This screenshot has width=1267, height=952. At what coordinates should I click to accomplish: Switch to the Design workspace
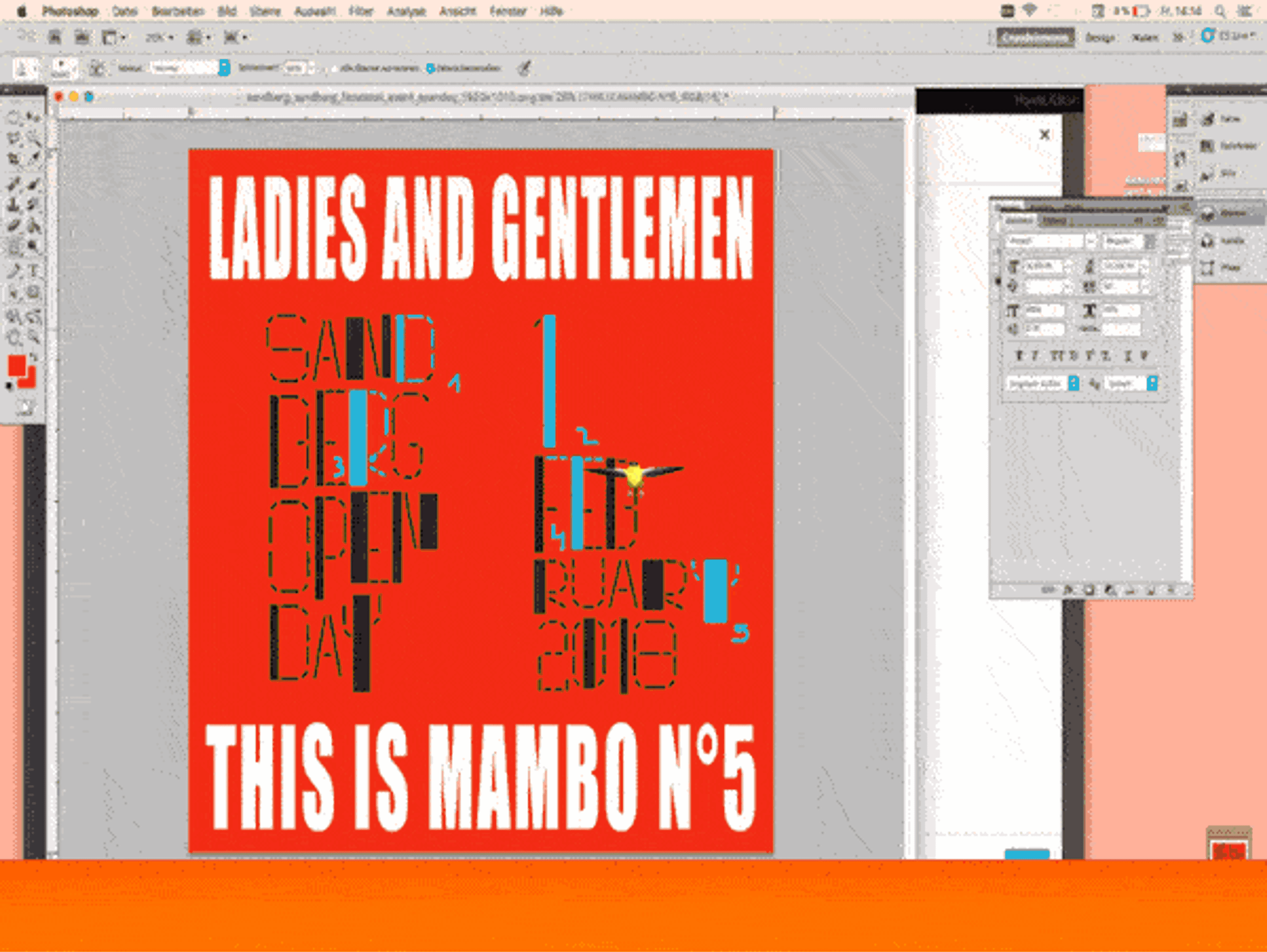click(x=1100, y=38)
